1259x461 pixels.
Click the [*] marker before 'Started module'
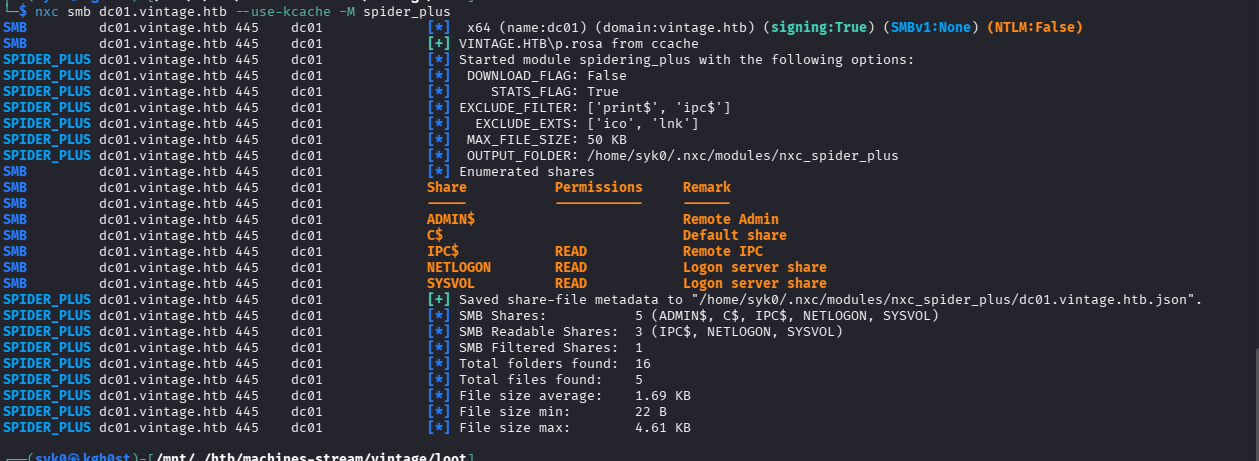tap(439, 59)
